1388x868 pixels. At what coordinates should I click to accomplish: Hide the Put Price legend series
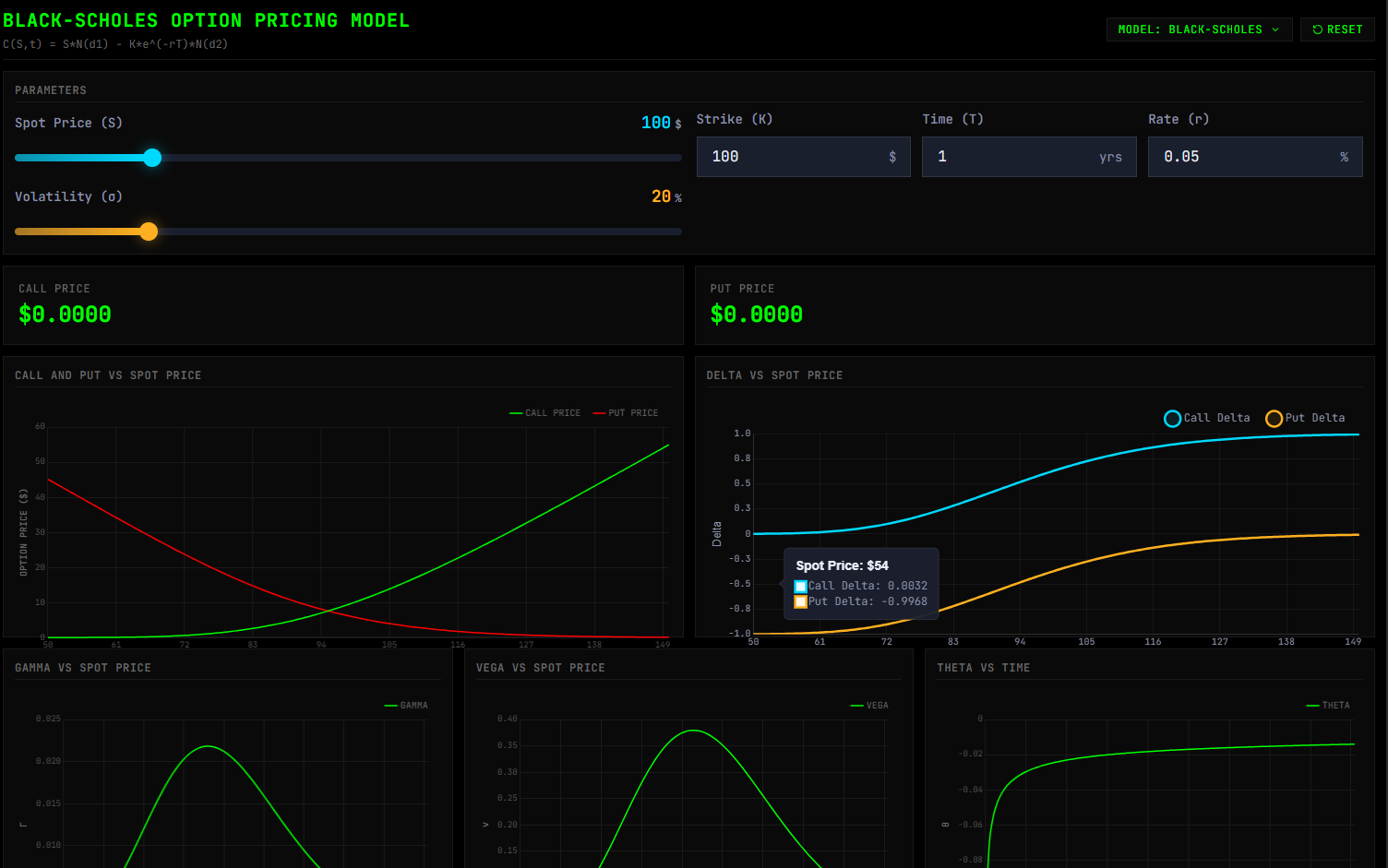pos(626,413)
